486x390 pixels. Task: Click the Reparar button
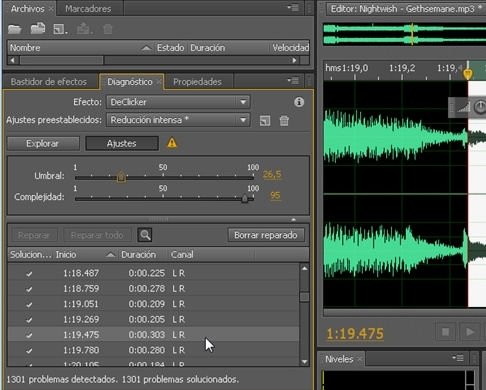pos(34,235)
